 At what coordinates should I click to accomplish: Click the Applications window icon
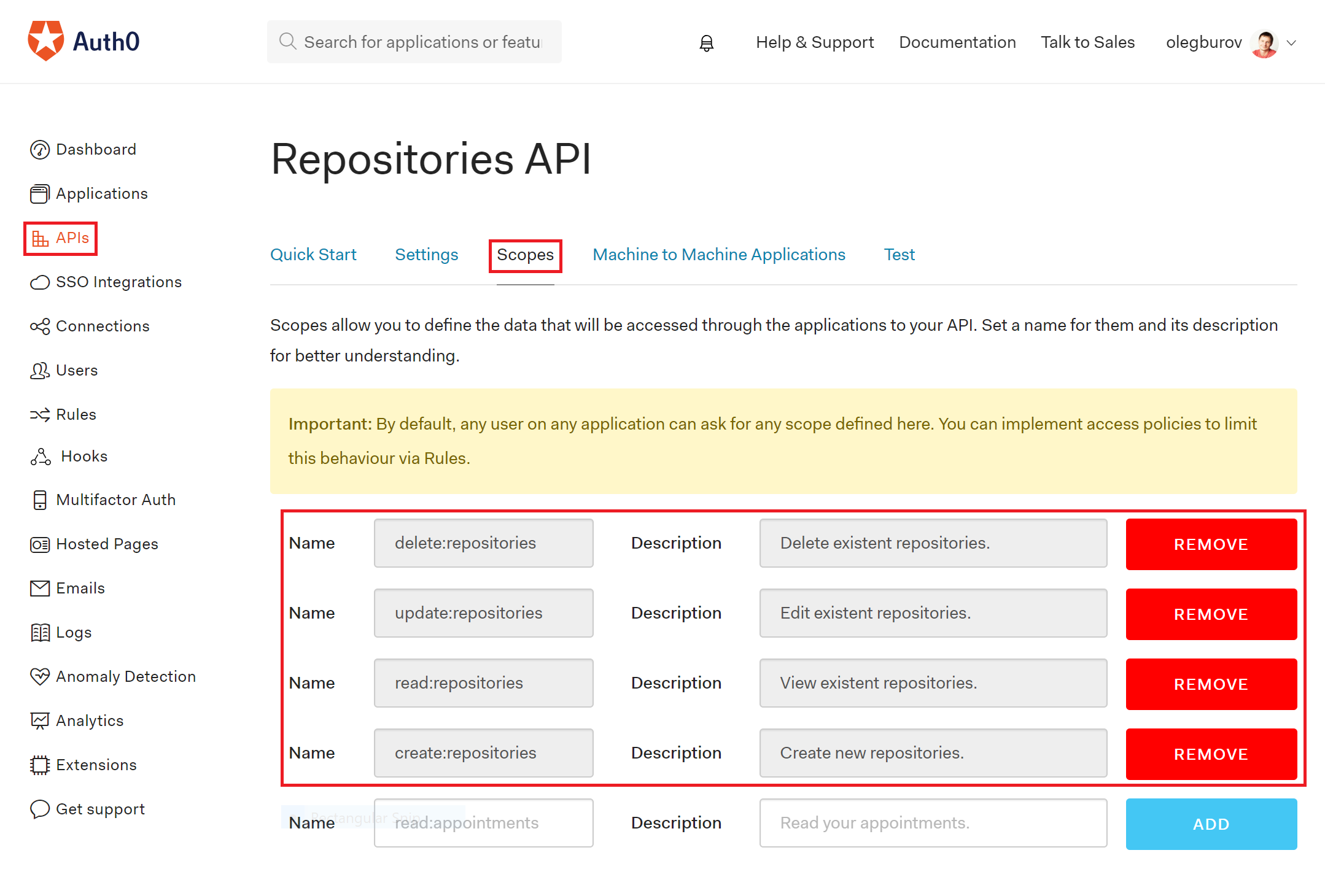point(40,194)
